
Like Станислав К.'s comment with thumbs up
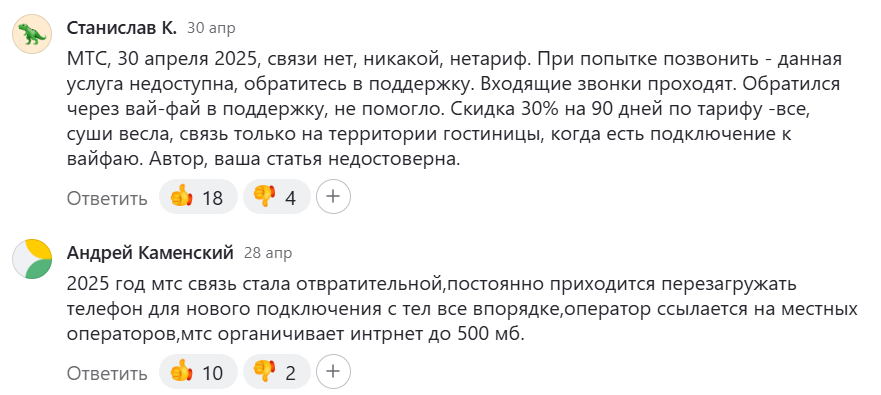point(198,197)
